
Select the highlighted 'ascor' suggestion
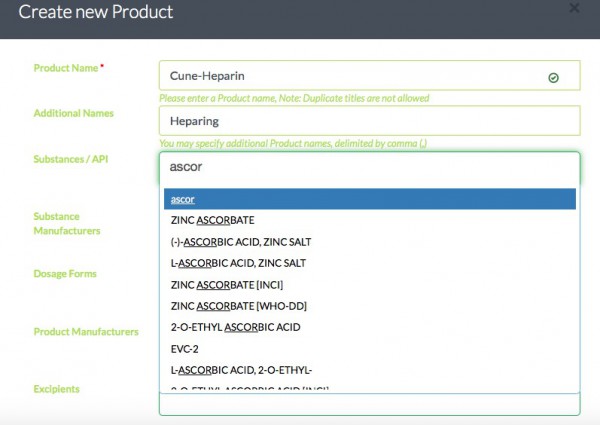(x=370, y=199)
